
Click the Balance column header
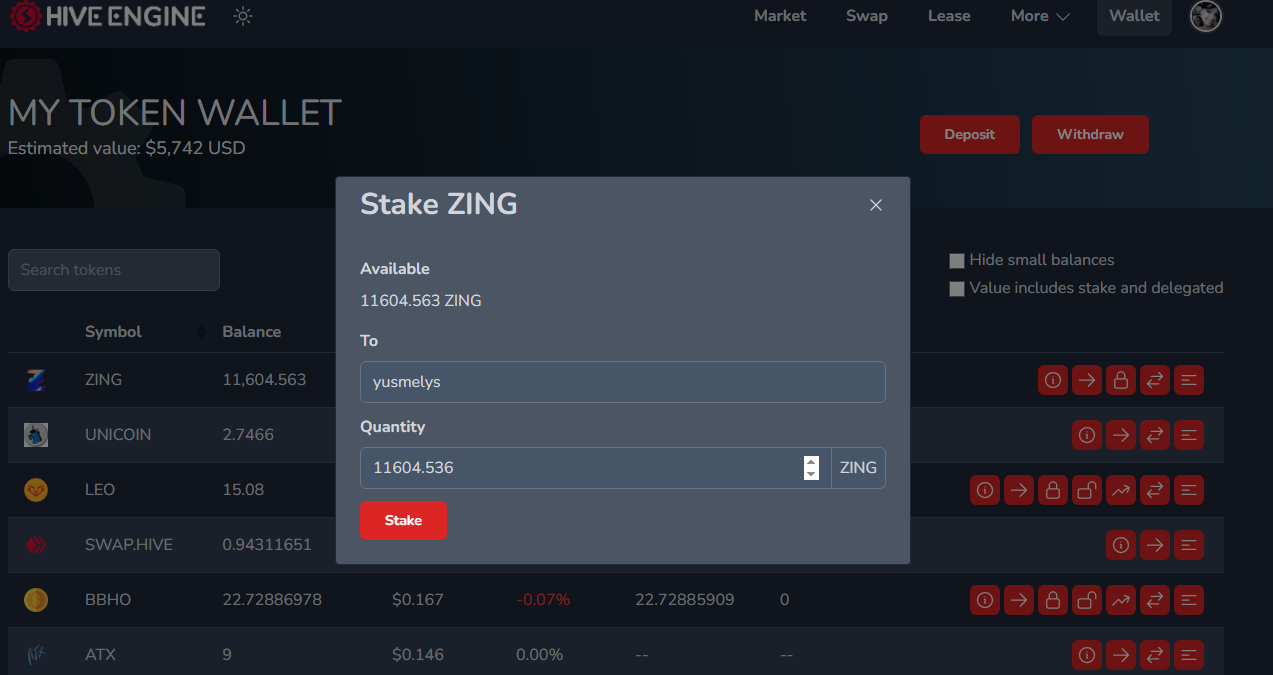(251, 332)
